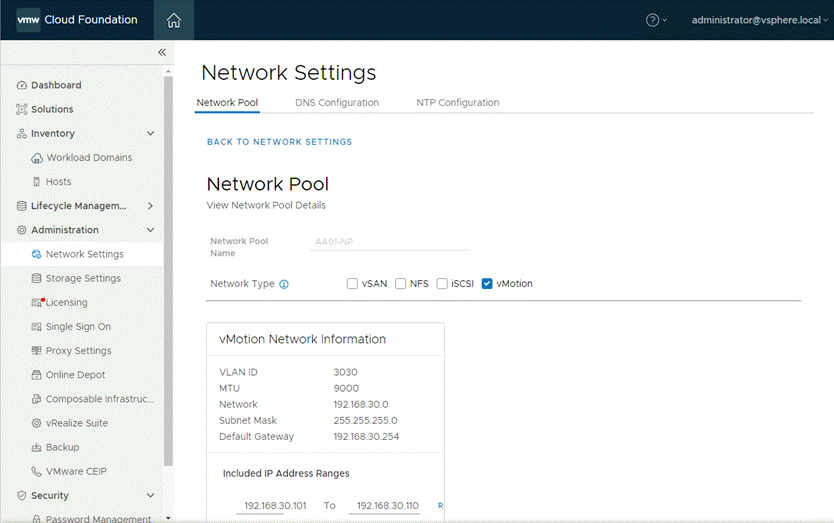
Task: Check the iSCSI network type checkbox
Action: click(441, 284)
